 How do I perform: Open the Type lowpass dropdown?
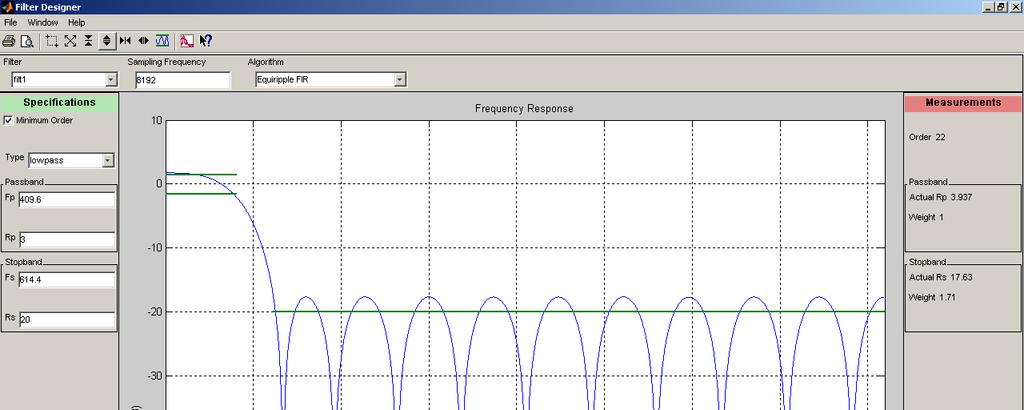pos(108,160)
